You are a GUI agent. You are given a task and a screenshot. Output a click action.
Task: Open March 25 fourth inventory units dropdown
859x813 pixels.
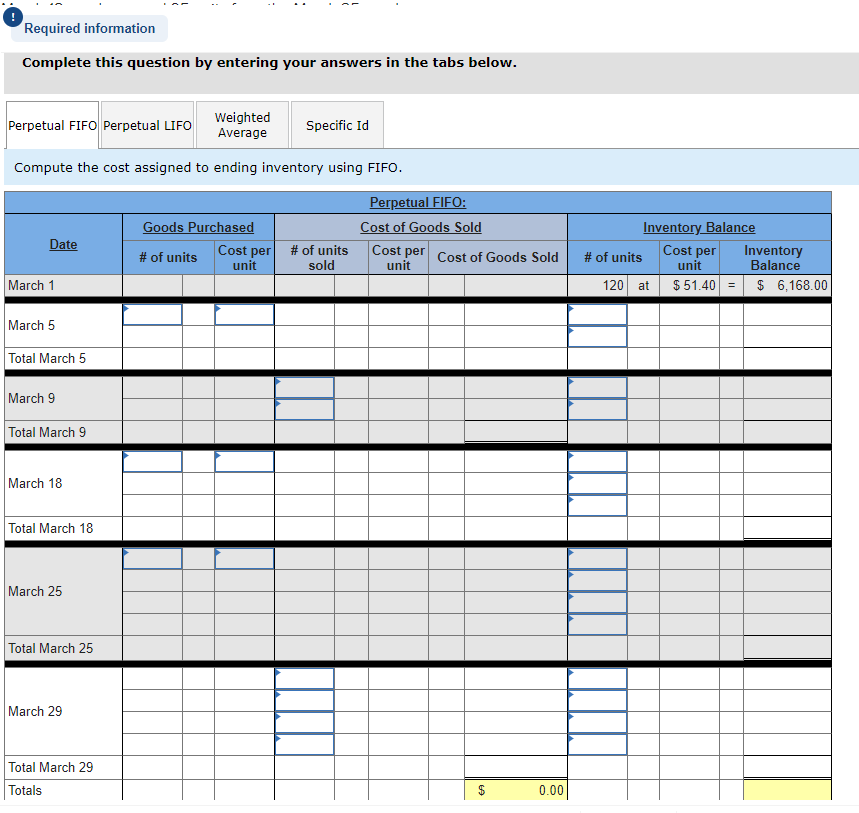click(598, 625)
